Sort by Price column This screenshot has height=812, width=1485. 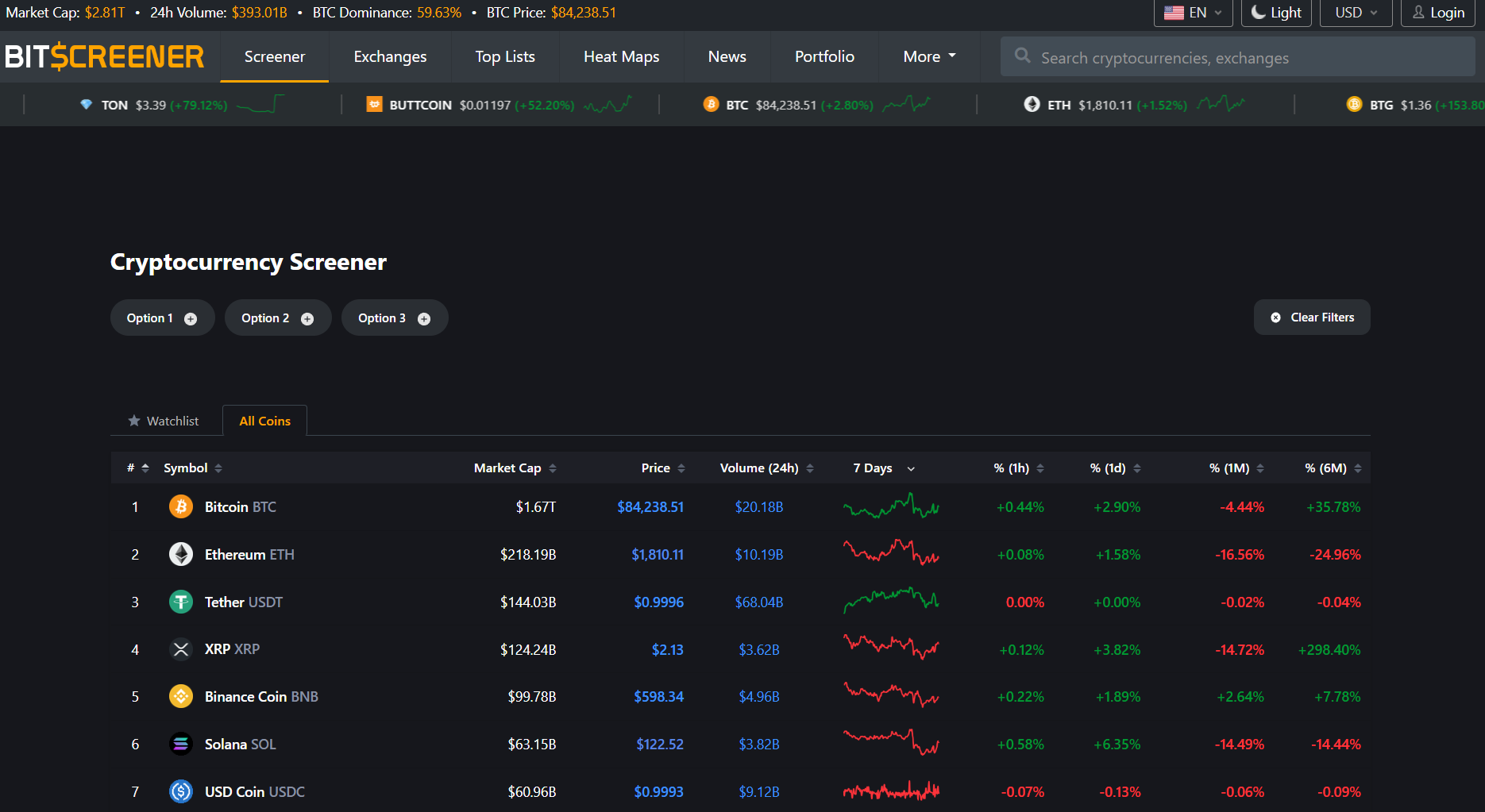[663, 468]
